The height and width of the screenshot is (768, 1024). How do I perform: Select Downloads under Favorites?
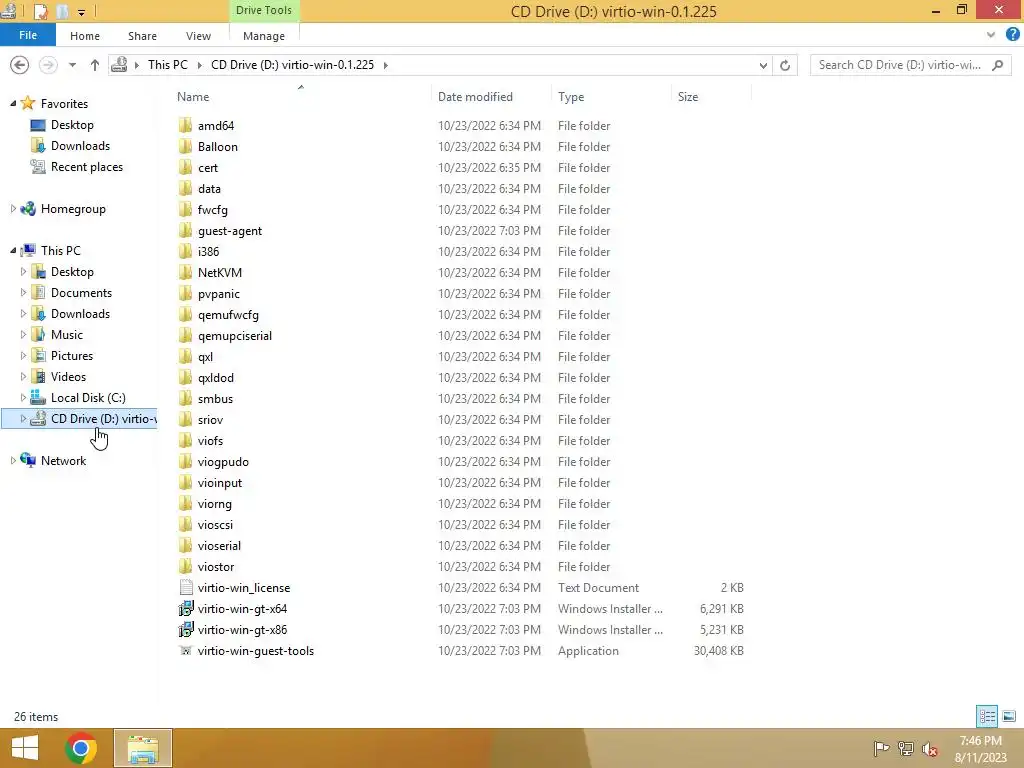tap(80, 146)
